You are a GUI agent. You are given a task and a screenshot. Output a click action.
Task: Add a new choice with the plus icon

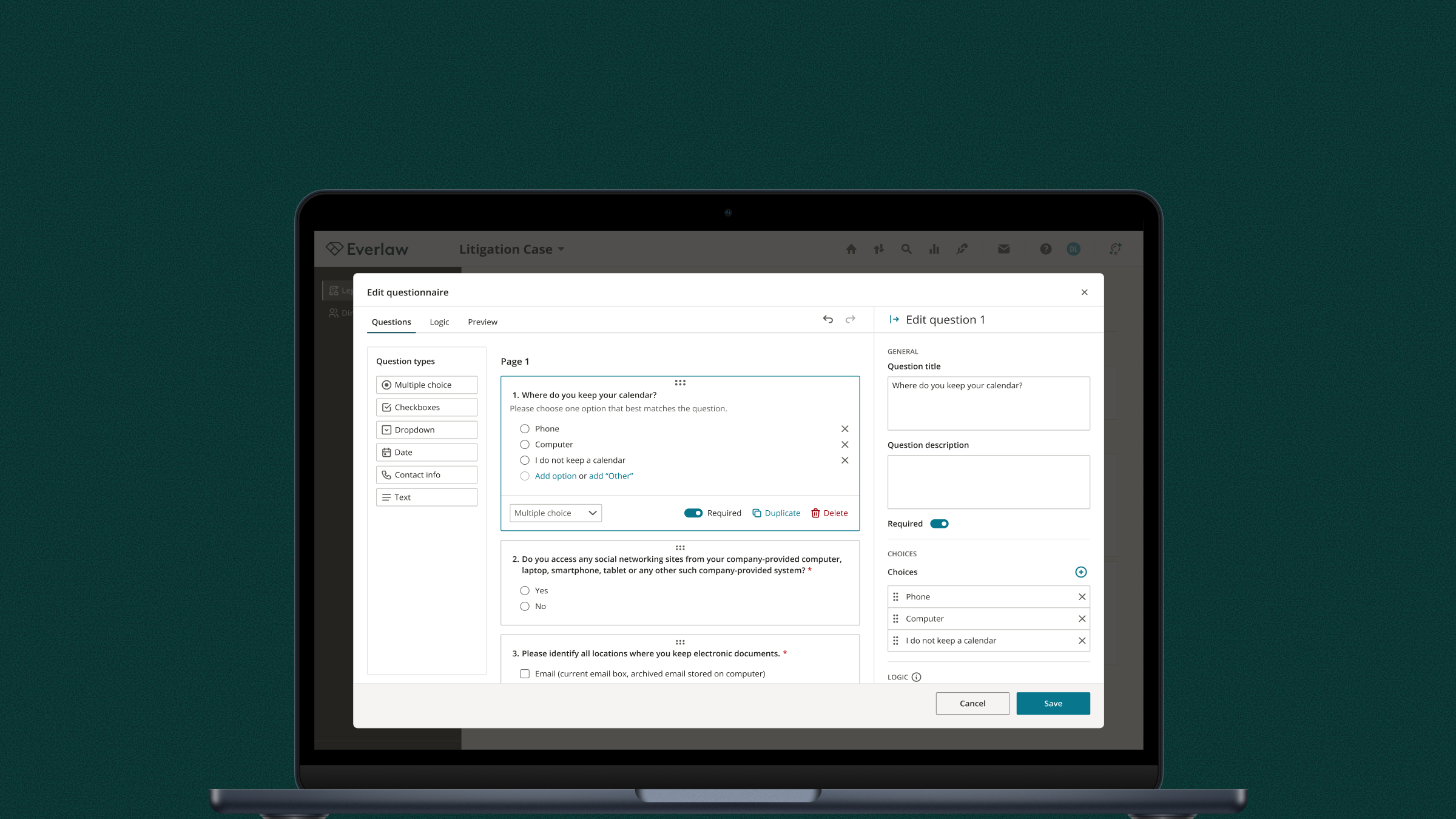coord(1080,571)
